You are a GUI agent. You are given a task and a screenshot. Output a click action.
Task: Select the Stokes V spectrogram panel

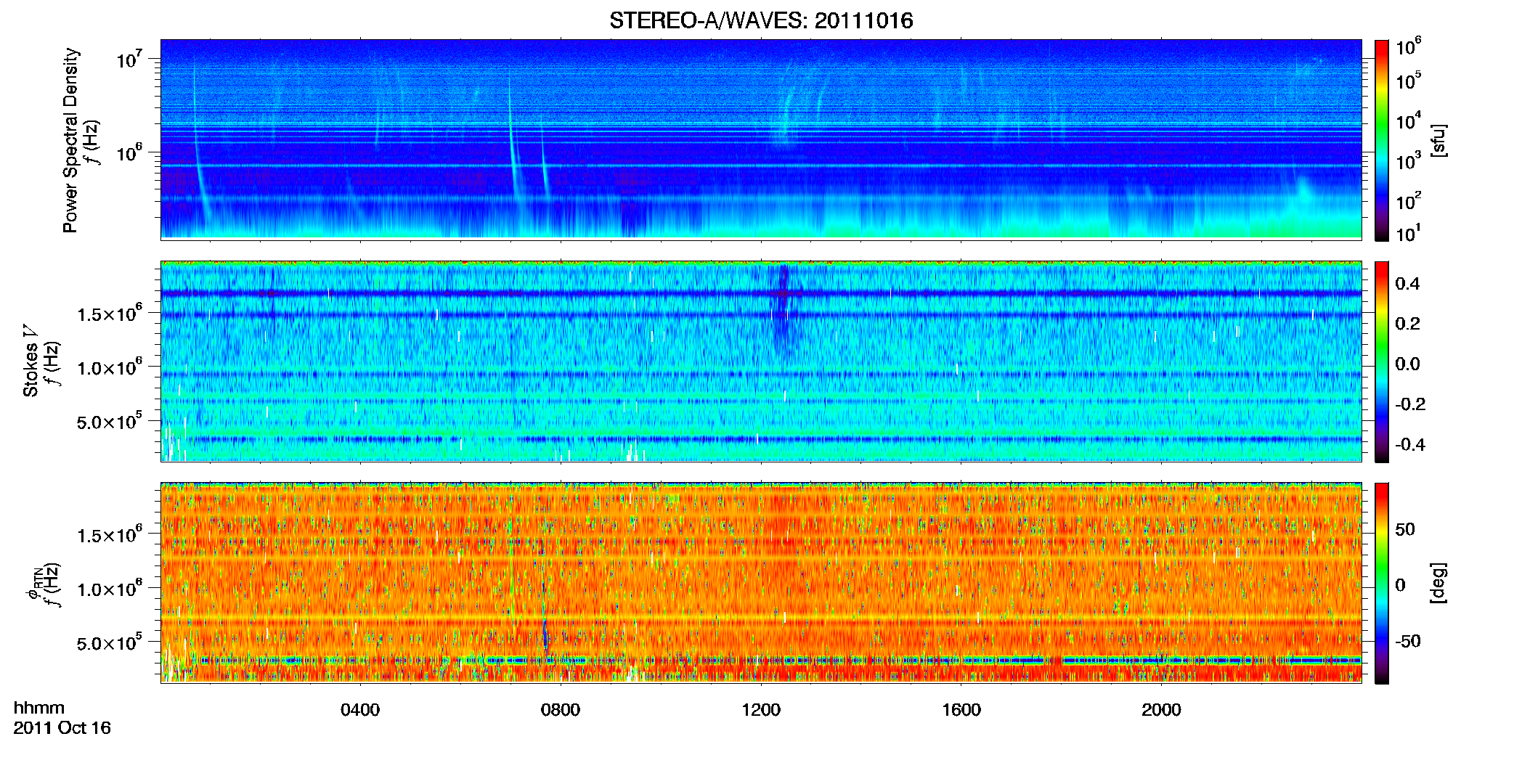(761, 362)
